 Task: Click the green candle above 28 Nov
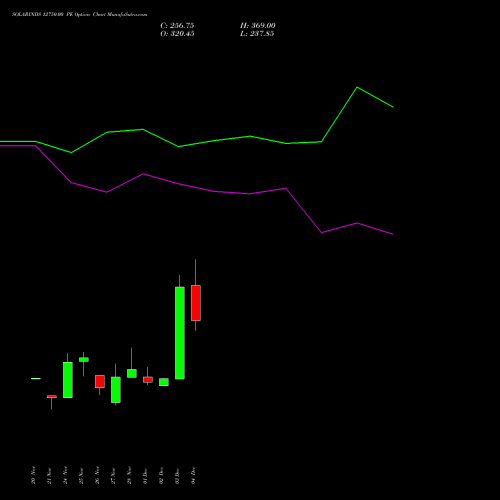pyautogui.click(x=132, y=373)
